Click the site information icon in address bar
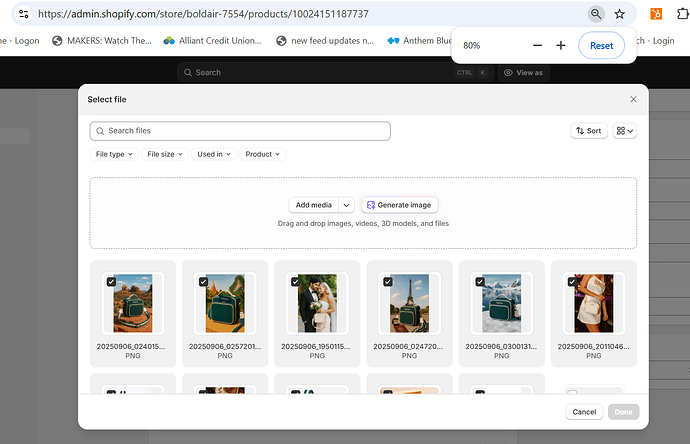690x444 pixels. [x=24, y=14]
